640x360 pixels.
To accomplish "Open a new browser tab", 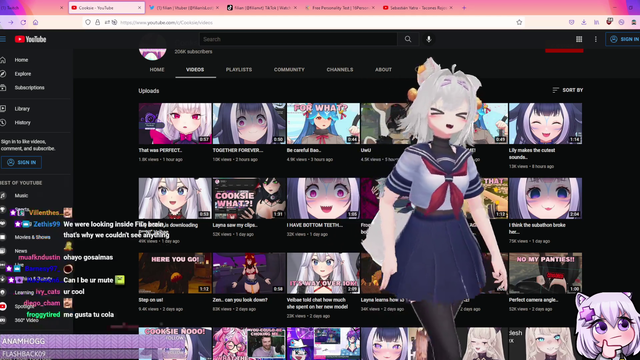I will (x=464, y=8).
